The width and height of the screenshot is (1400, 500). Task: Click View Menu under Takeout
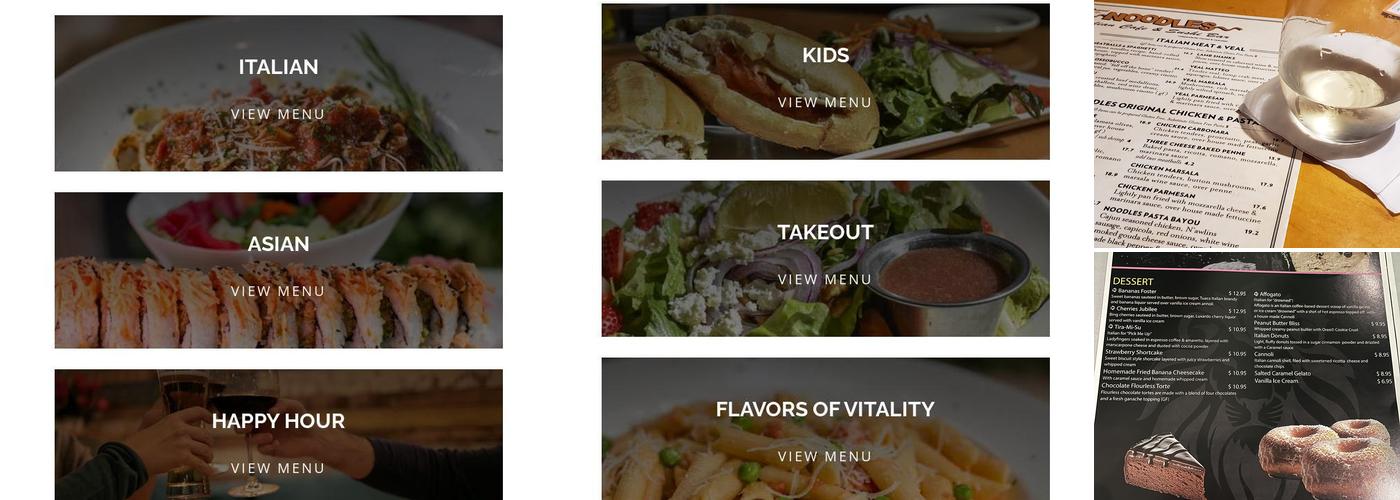coord(825,279)
